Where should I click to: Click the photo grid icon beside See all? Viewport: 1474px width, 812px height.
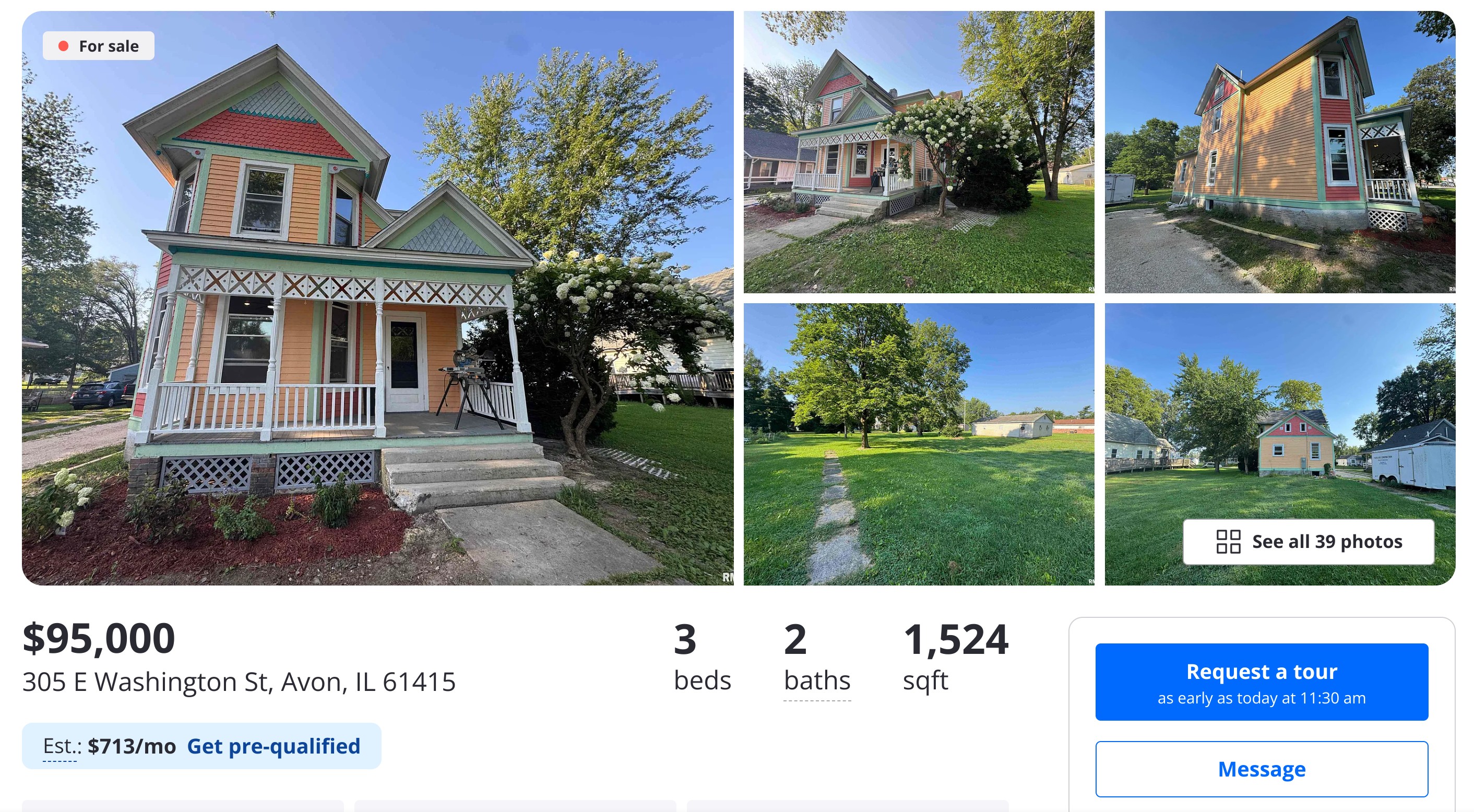pos(1228,541)
